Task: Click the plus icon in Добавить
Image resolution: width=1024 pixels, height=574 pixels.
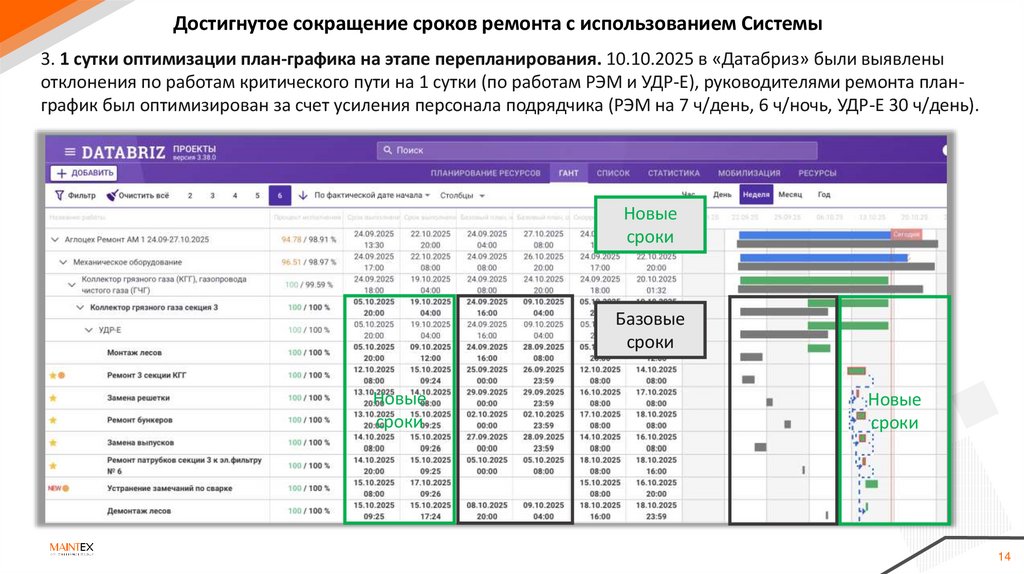Action: coord(61,173)
